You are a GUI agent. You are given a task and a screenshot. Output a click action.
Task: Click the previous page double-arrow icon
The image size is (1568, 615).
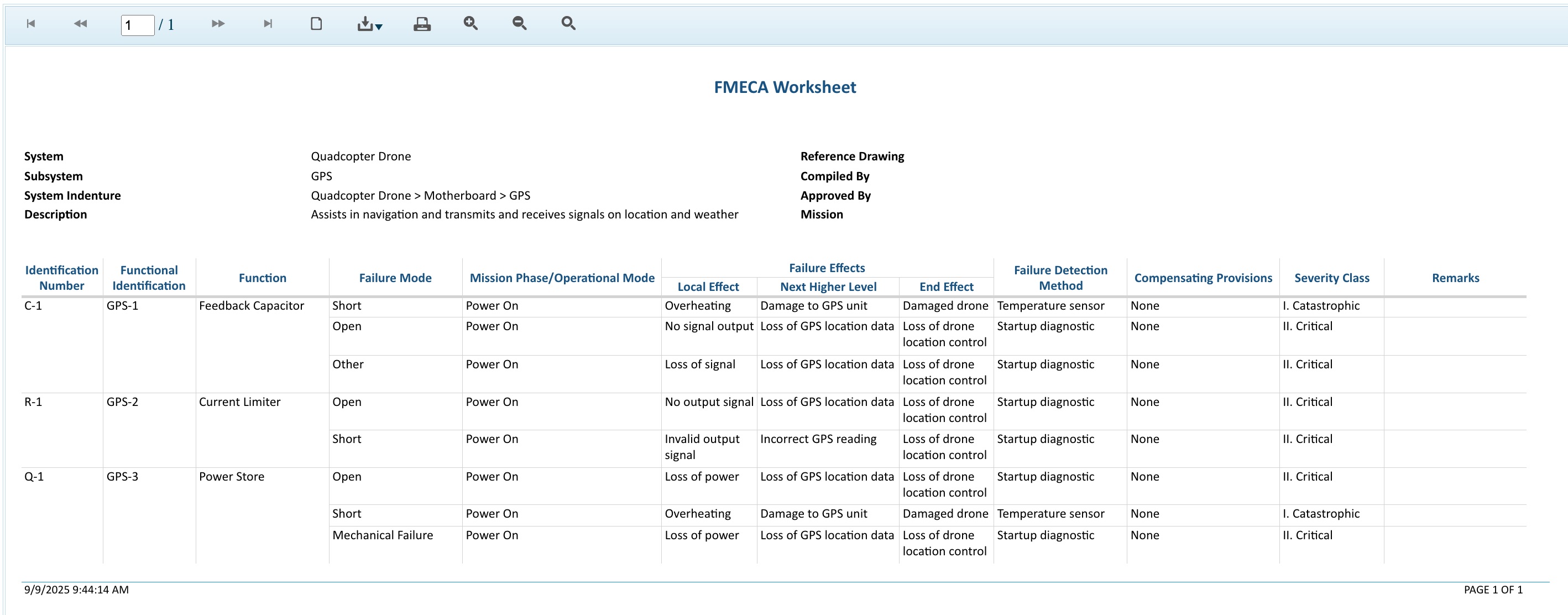tap(80, 24)
